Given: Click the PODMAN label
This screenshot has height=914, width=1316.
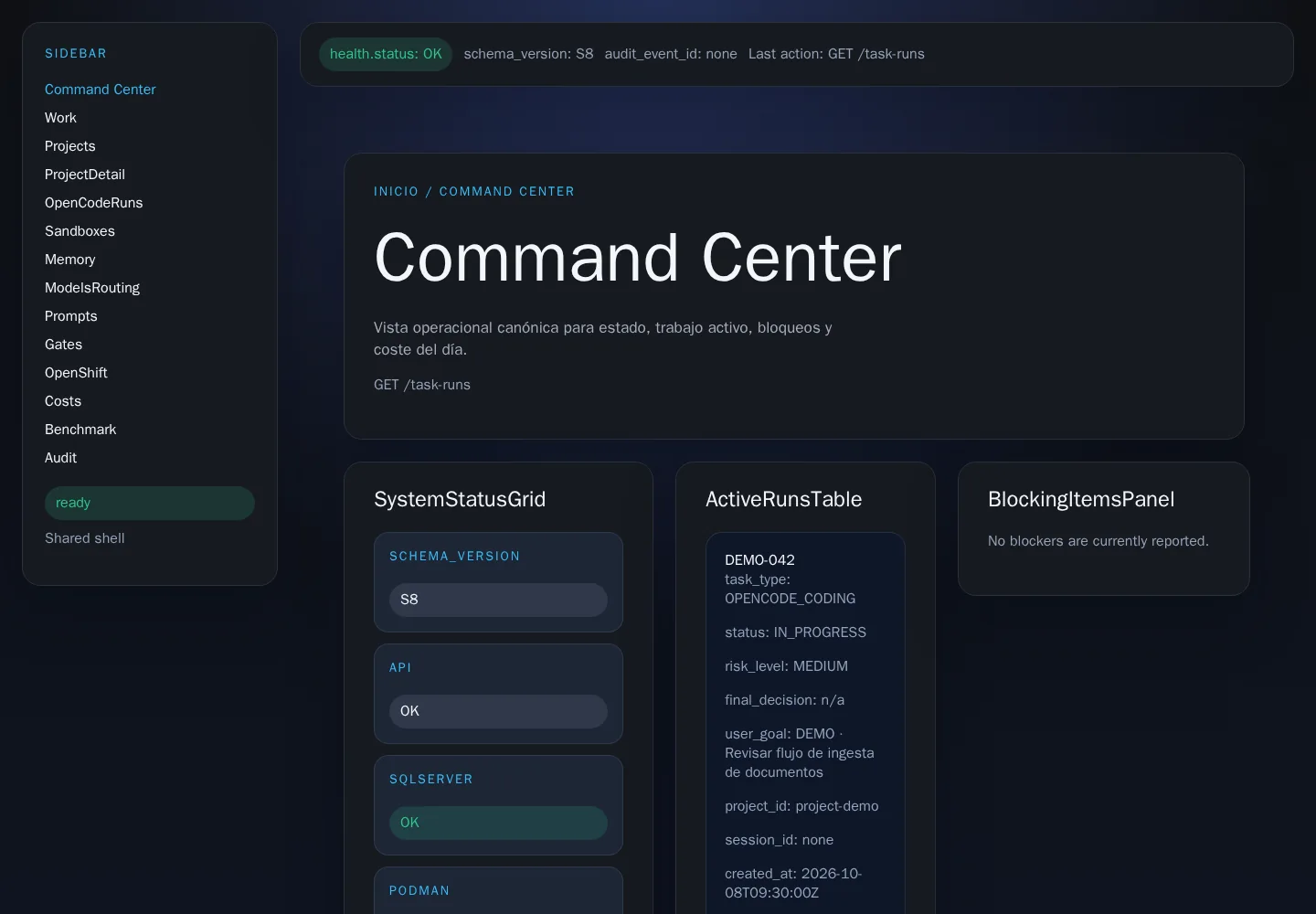Looking at the screenshot, I should point(419,890).
